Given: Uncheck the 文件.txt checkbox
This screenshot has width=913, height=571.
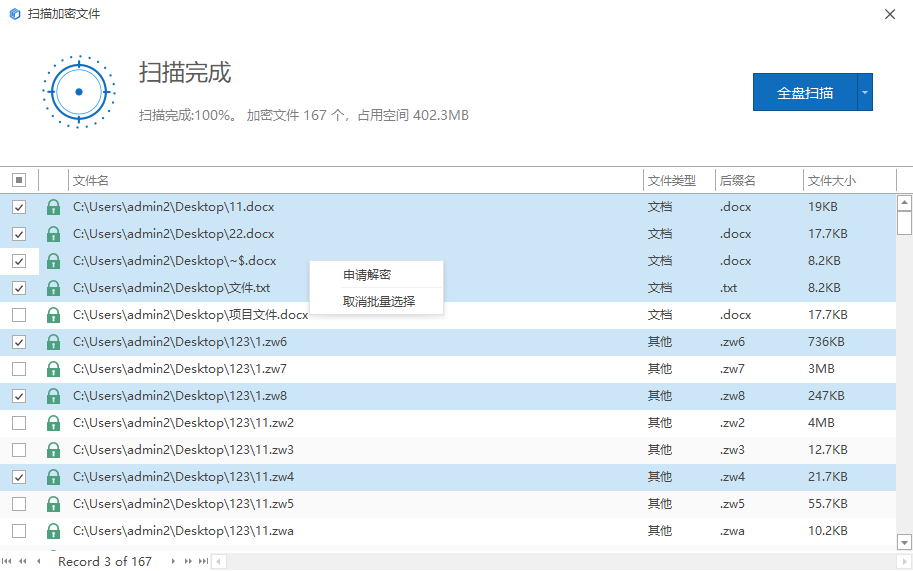Looking at the screenshot, I should [19, 288].
